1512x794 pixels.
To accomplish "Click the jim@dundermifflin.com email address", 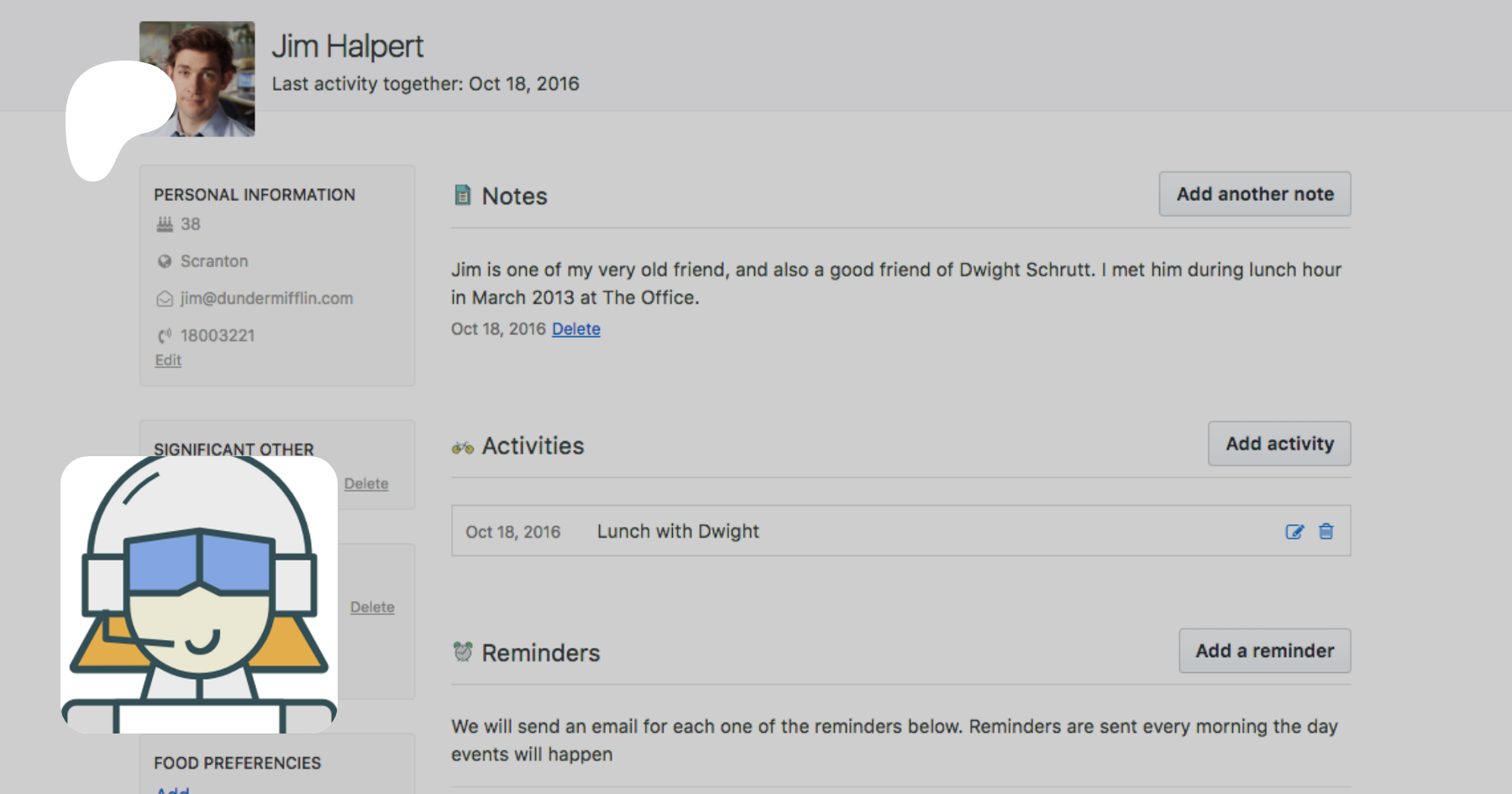I will point(266,298).
